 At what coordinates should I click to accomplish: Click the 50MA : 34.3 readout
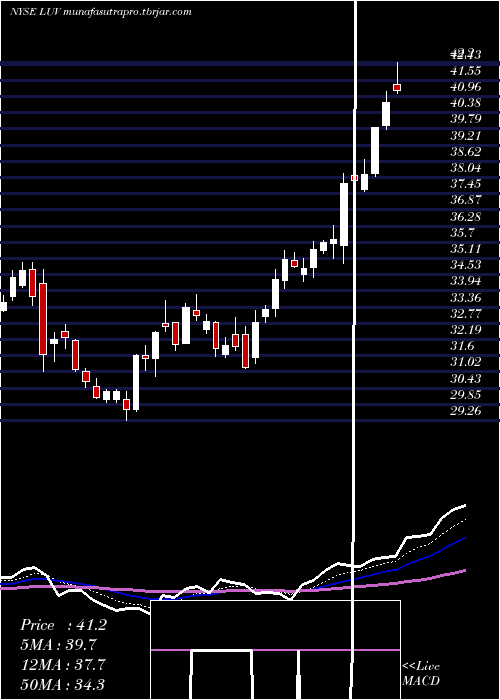point(62,684)
